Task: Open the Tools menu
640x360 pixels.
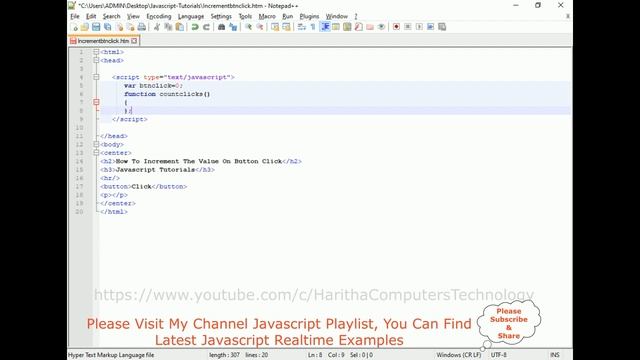Action: 245,16
